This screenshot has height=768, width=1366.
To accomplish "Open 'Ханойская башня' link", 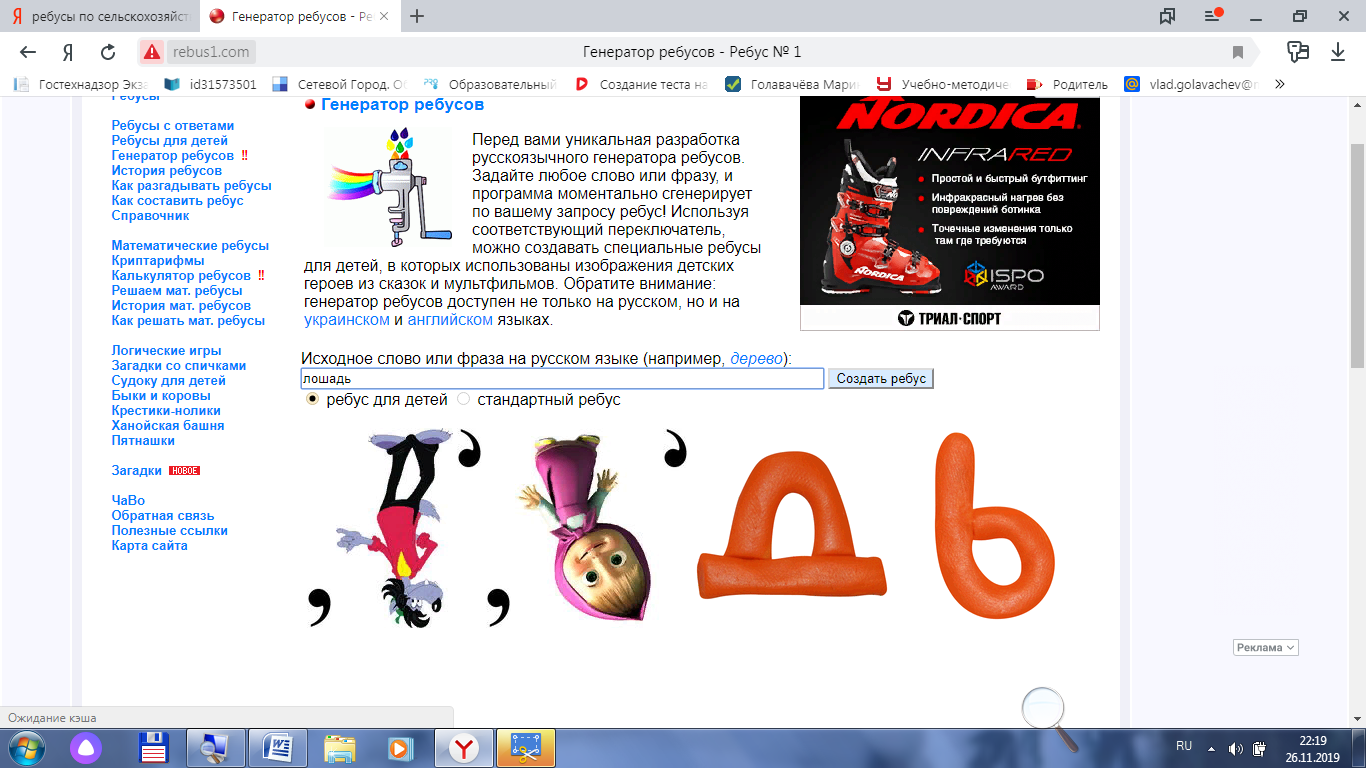I will (x=168, y=426).
